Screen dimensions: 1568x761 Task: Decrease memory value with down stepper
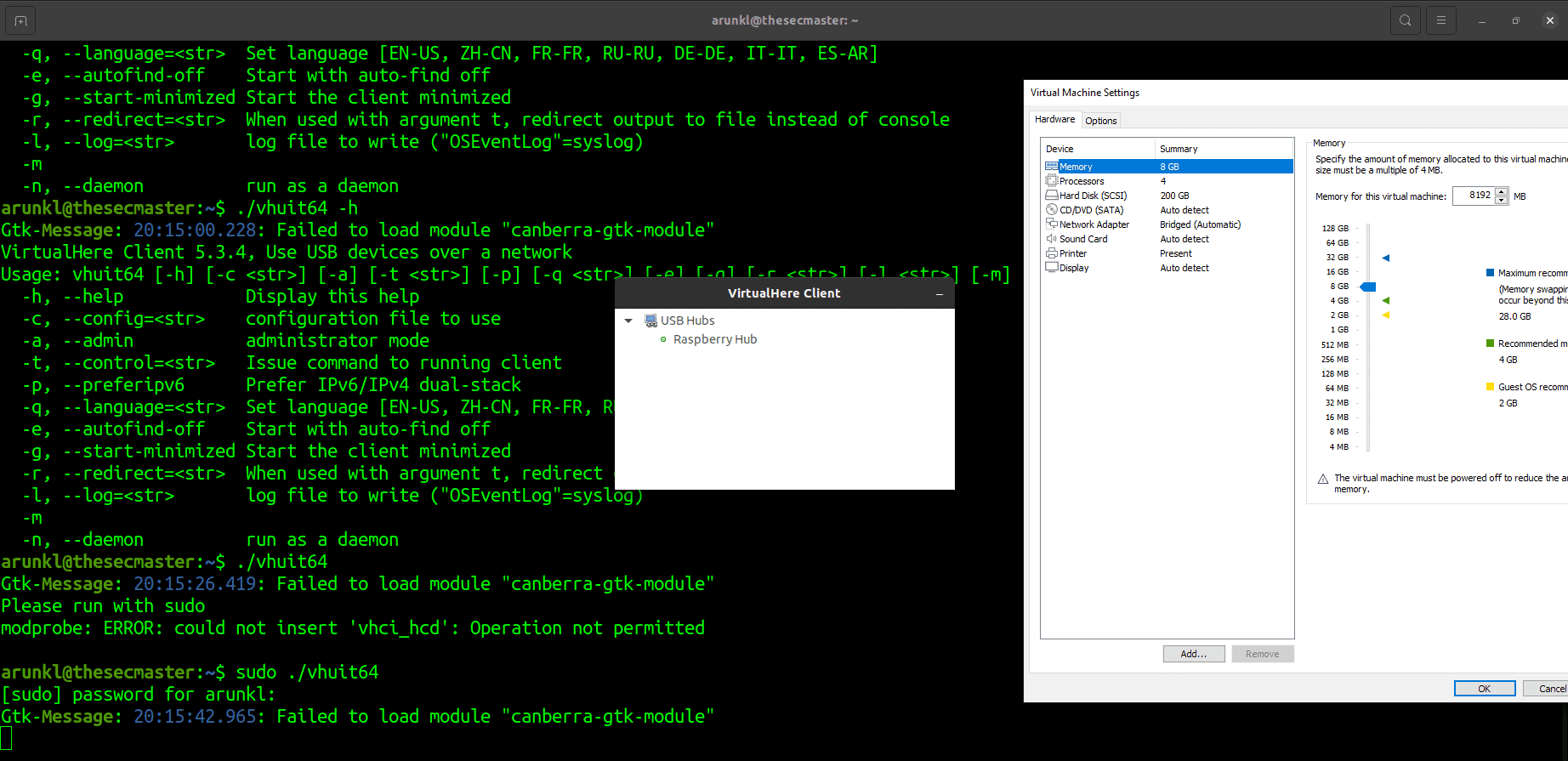pyautogui.click(x=1502, y=201)
